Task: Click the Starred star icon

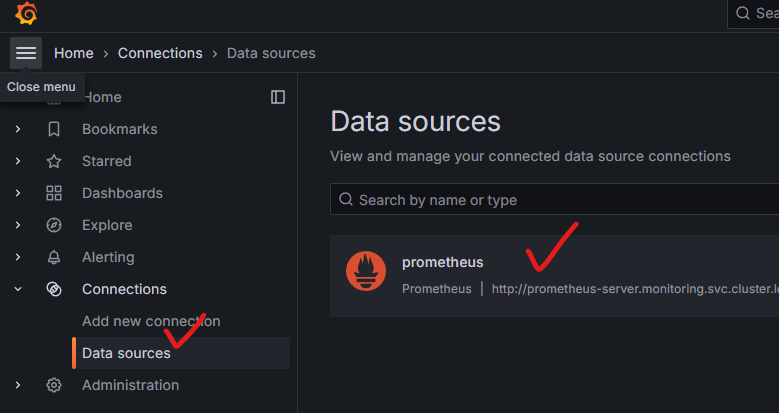Action: tap(54, 161)
